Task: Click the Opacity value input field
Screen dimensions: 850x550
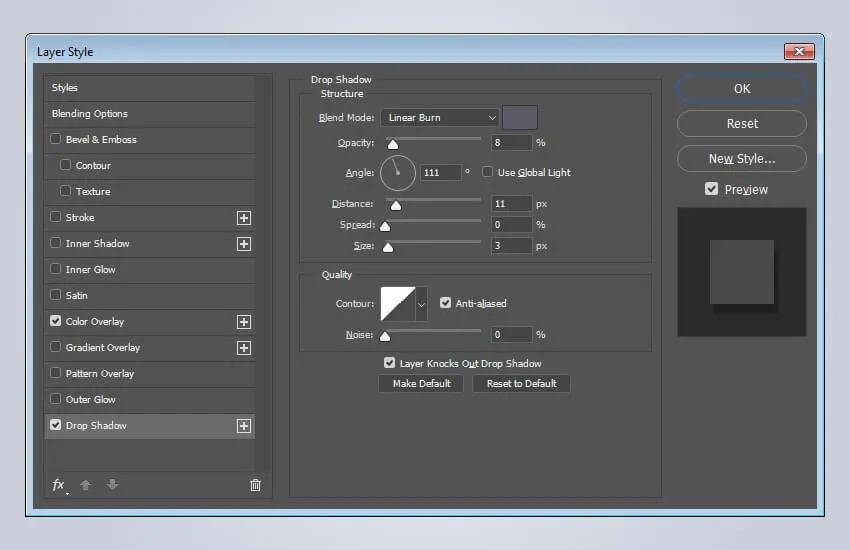Action: [x=510, y=143]
